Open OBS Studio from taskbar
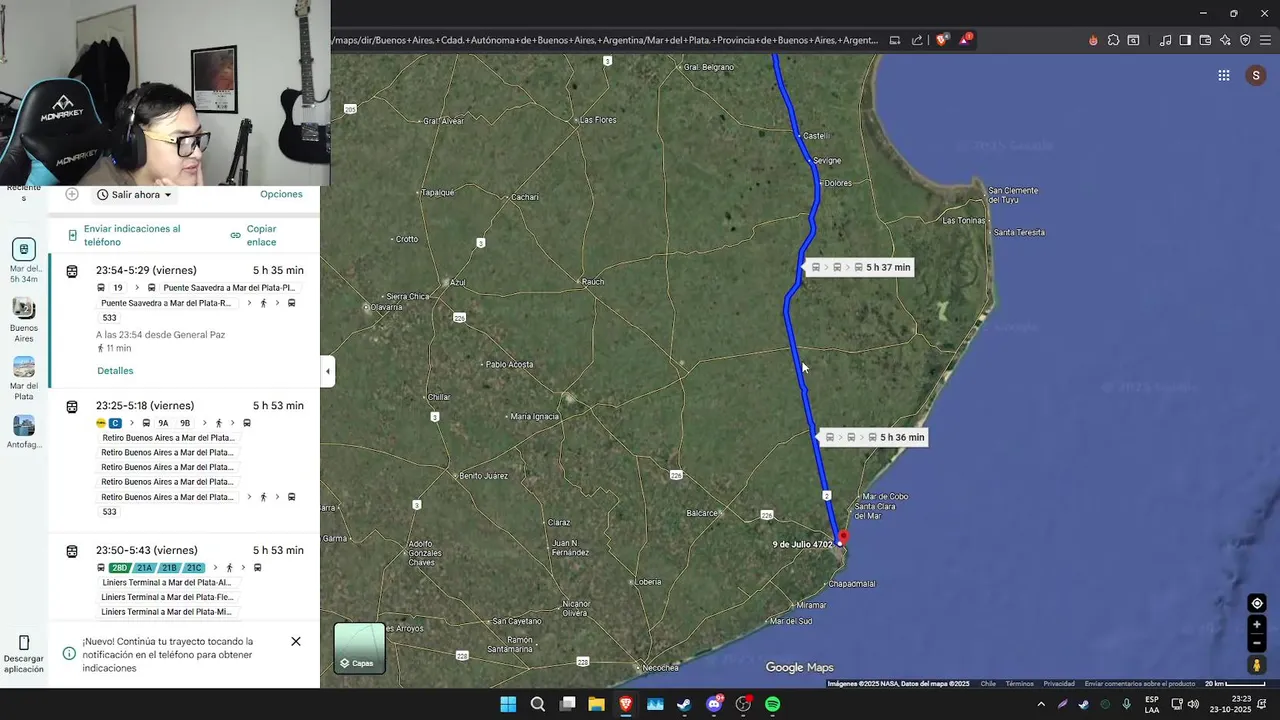This screenshot has width=1280, height=720. 743,704
